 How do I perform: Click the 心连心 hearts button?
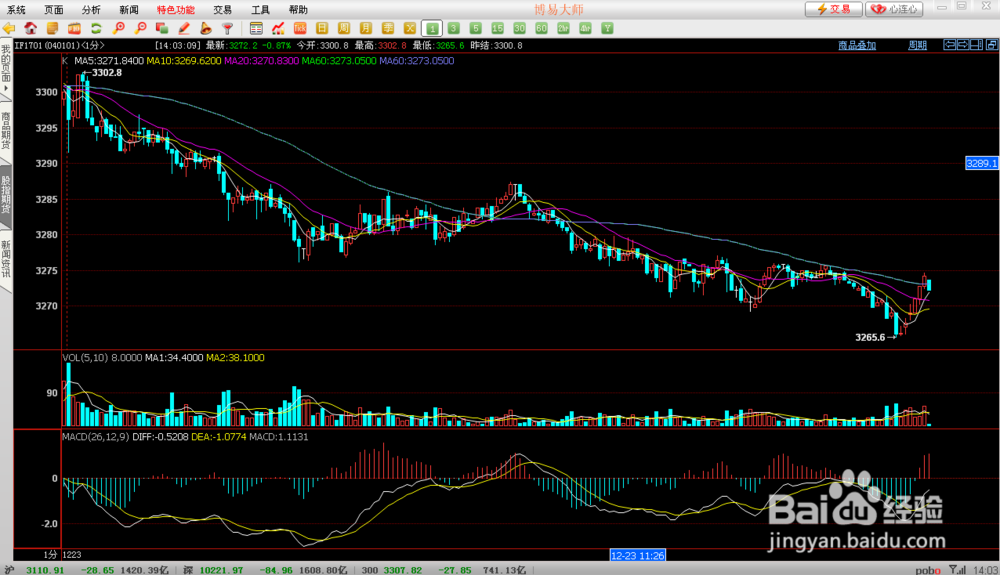pyautogui.click(x=894, y=9)
